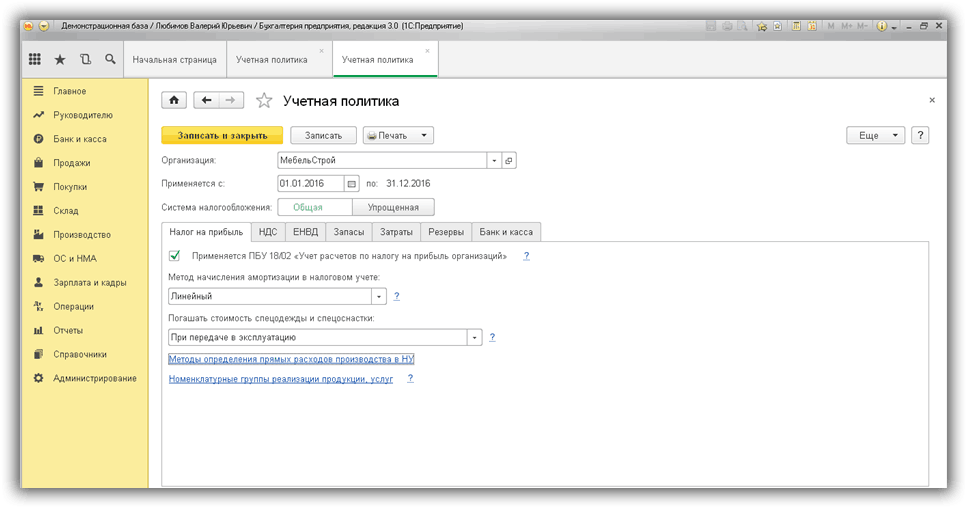Open the calendar picker for the start date

pos(351,184)
